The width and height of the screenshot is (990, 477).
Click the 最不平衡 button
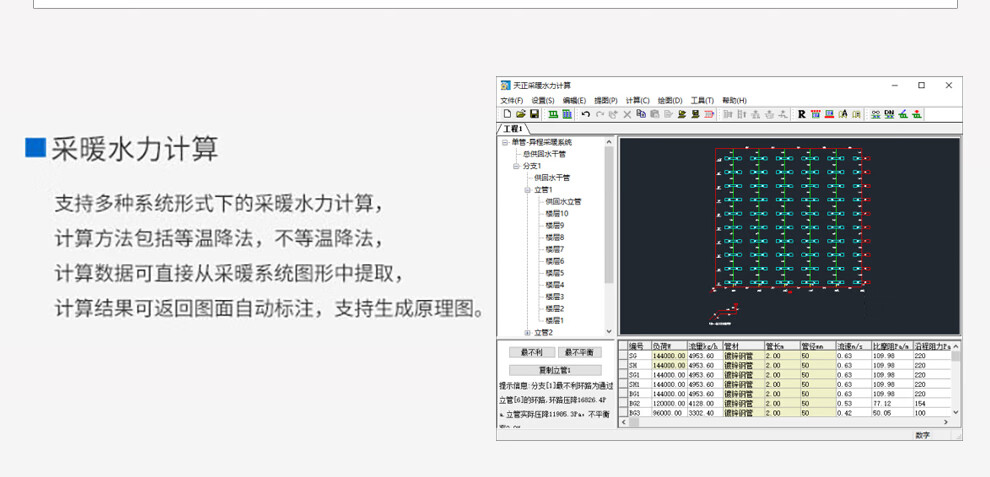click(x=580, y=352)
